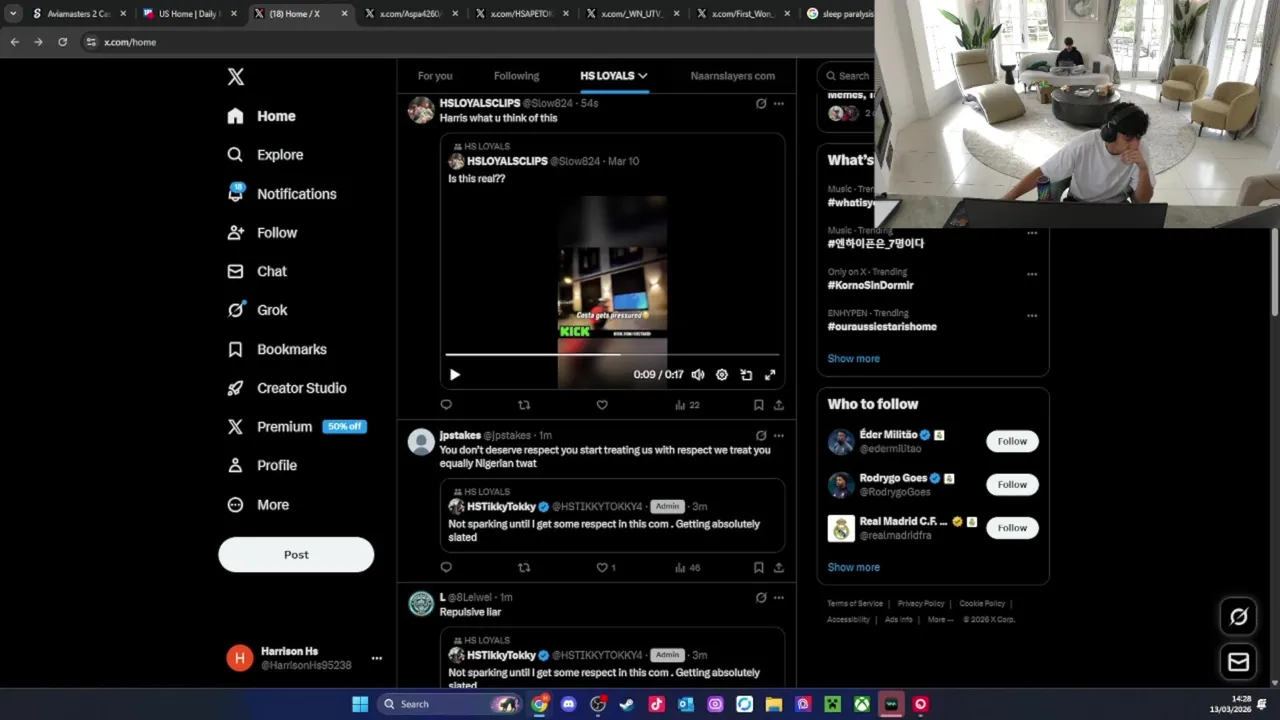Show more trends under What's happening

pos(853,358)
